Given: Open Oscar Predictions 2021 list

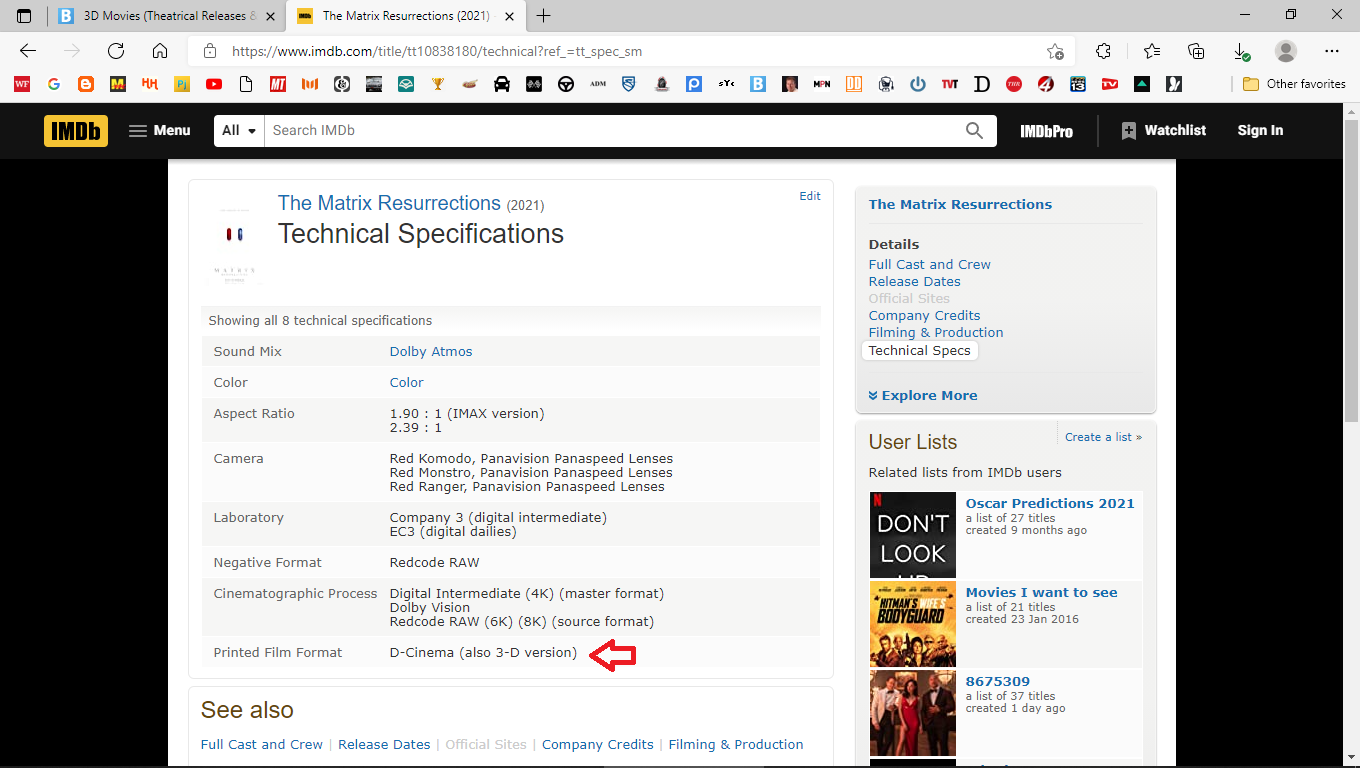Looking at the screenshot, I should [x=1050, y=503].
